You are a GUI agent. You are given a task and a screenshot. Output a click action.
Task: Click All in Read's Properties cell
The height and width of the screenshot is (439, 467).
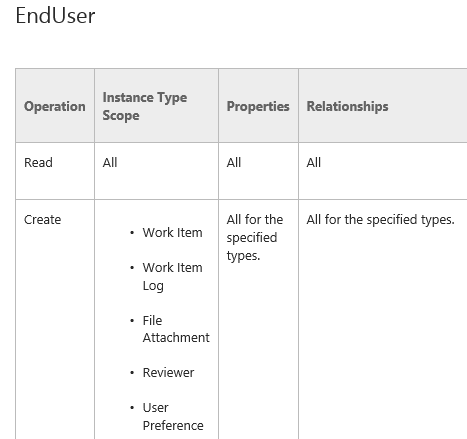click(234, 163)
